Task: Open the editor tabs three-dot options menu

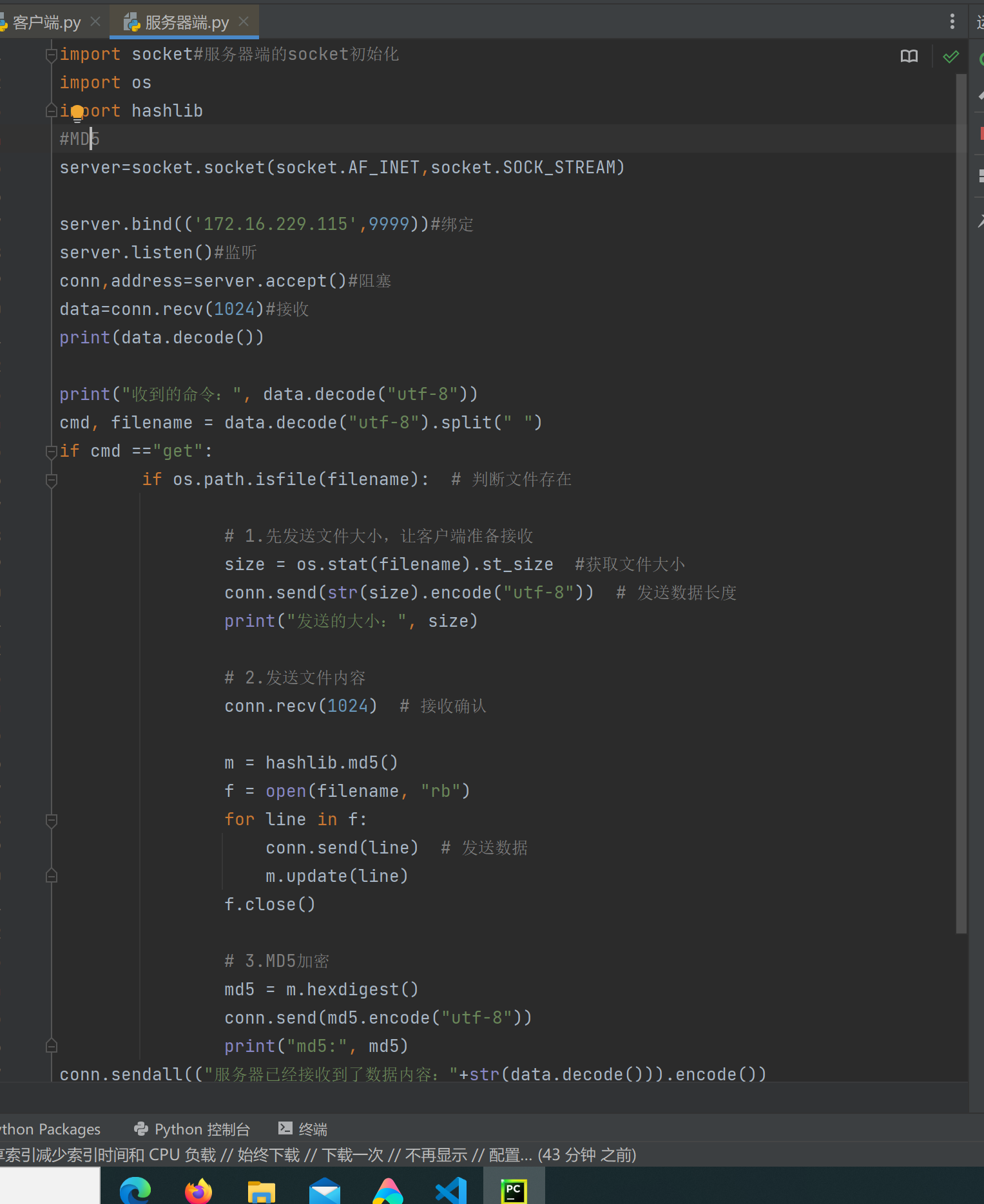Action: tap(952, 22)
